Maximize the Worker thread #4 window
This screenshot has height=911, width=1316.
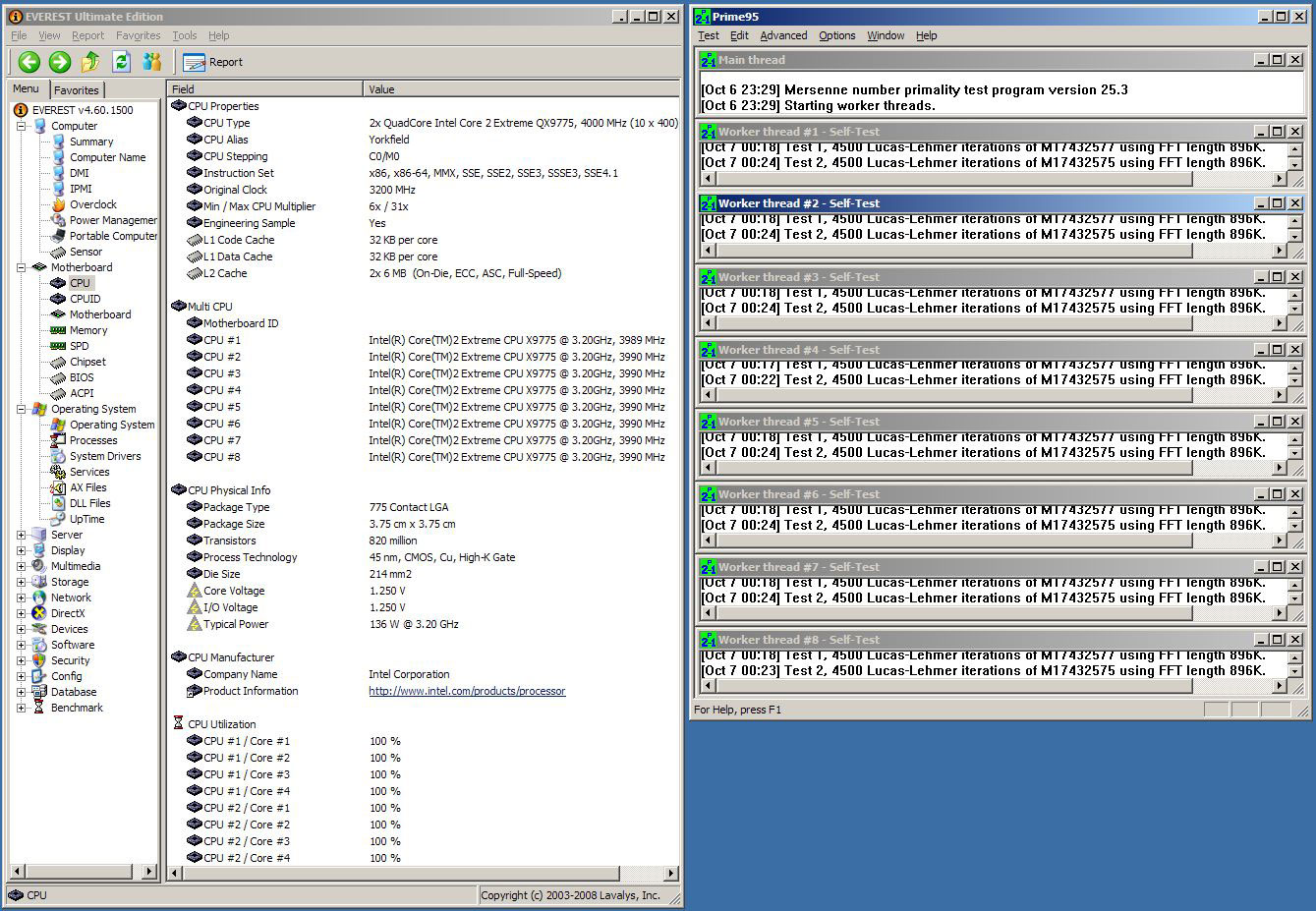click(x=1278, y=350)
